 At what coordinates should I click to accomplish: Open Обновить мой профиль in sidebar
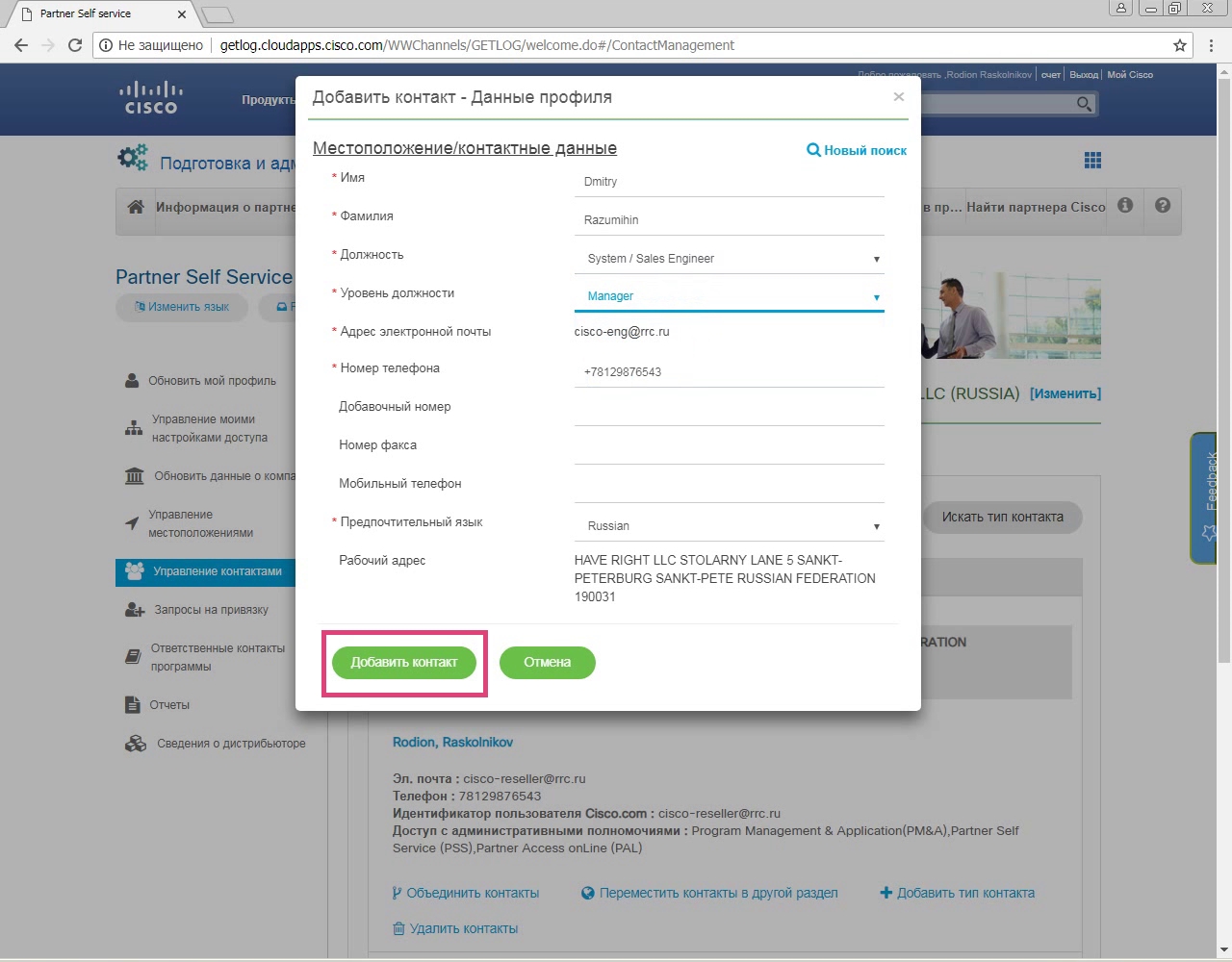212,381
